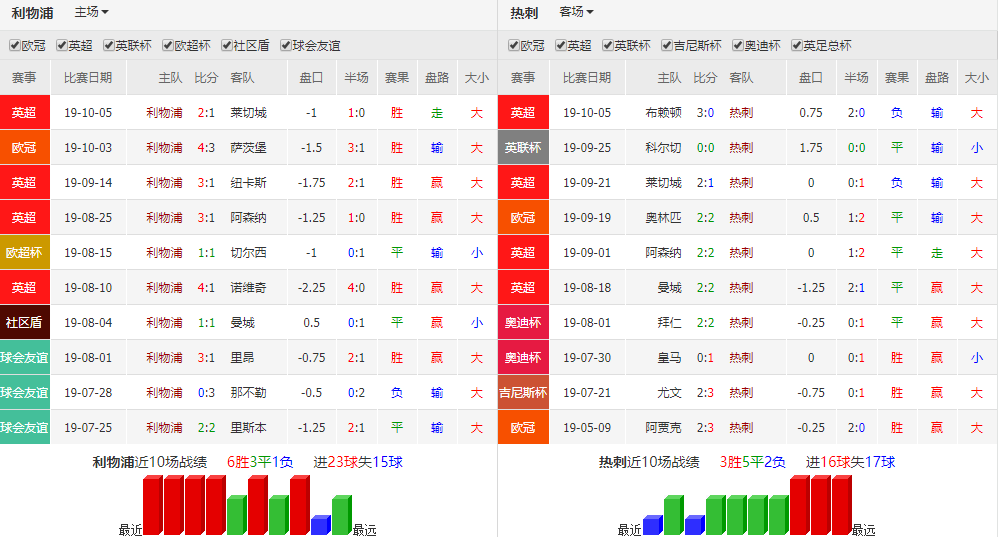Uncheck 英足总杯 filter
999x537 pixels.
pos(796,45)
